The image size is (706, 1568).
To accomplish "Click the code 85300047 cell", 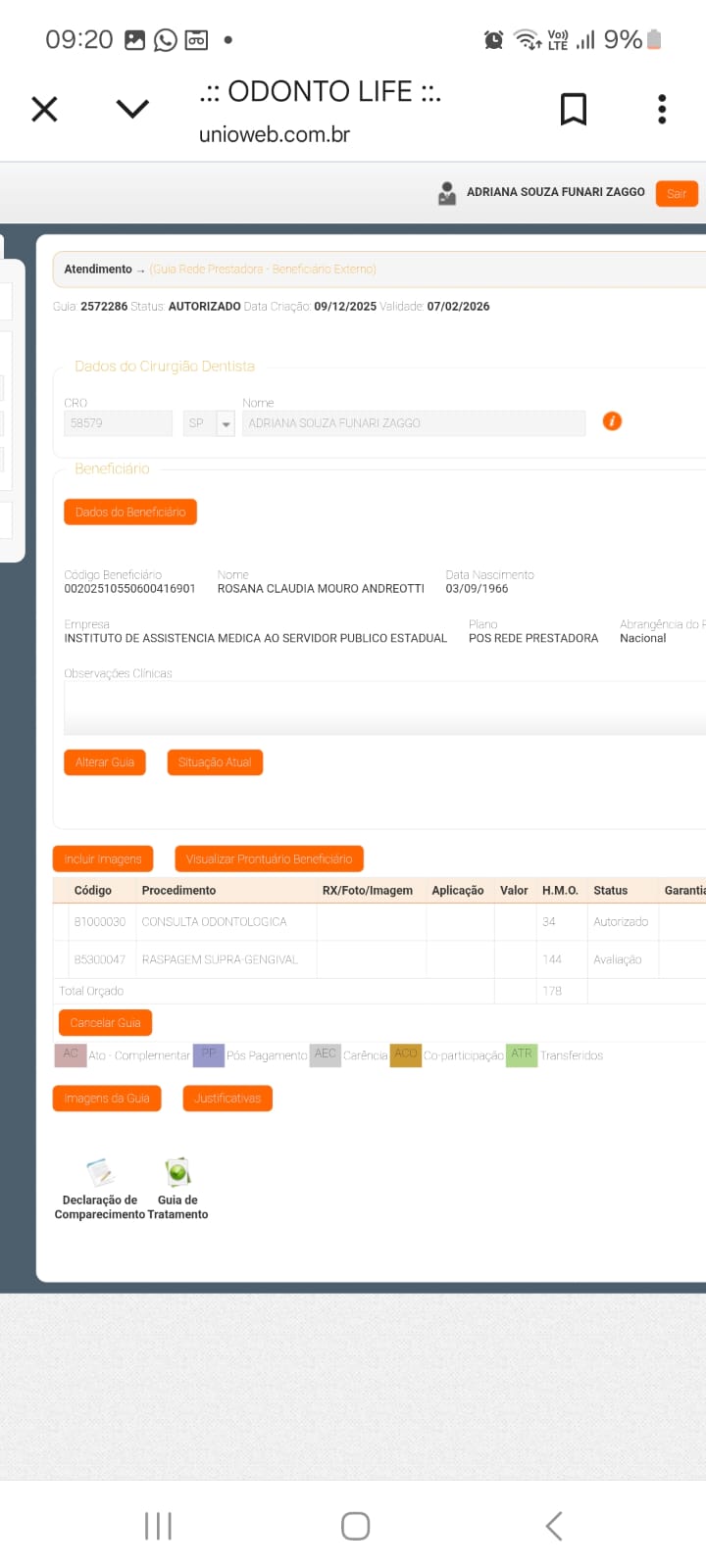I will (x=100, y=959).
